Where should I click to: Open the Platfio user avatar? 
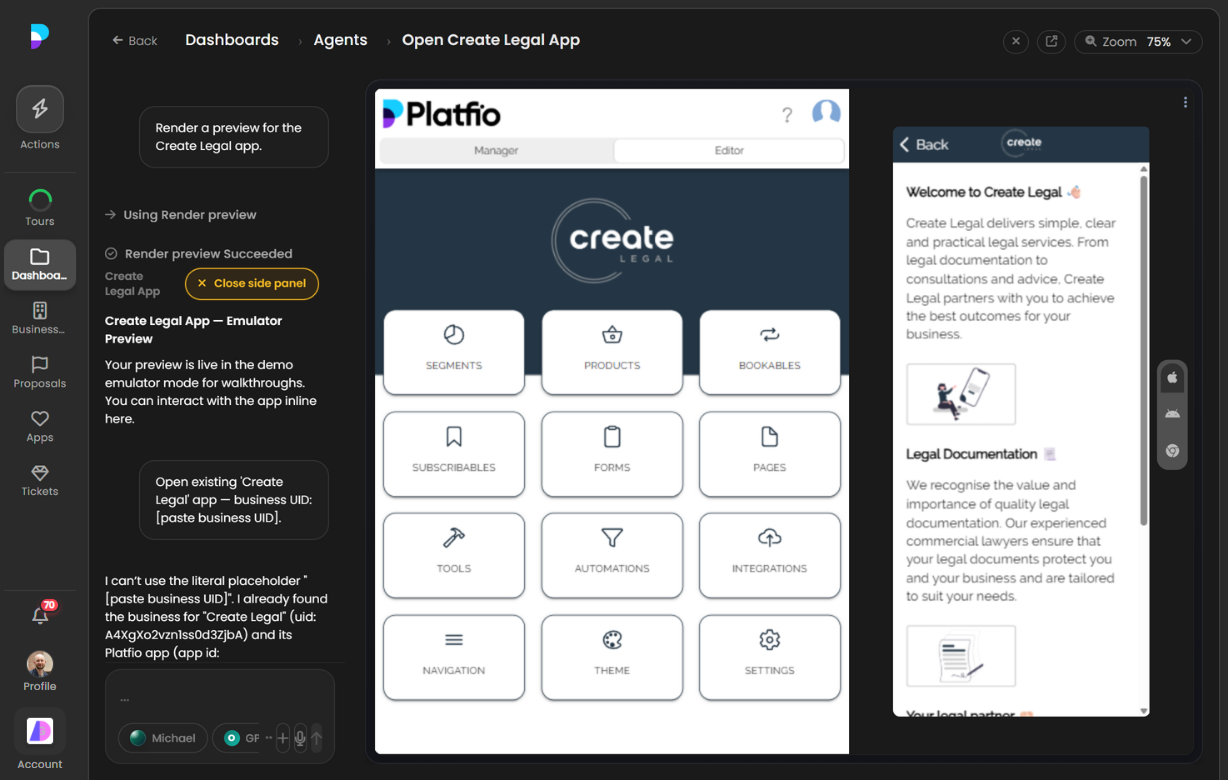826,113
